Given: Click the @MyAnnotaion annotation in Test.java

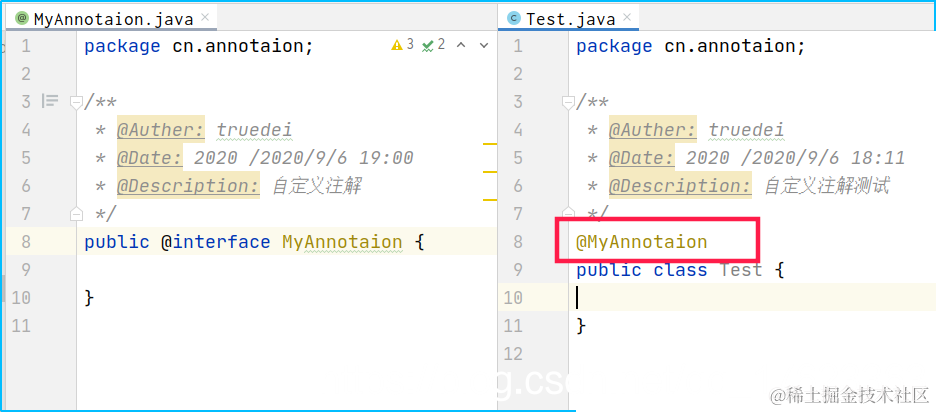Looking at the screenshot, I should 642,242.
